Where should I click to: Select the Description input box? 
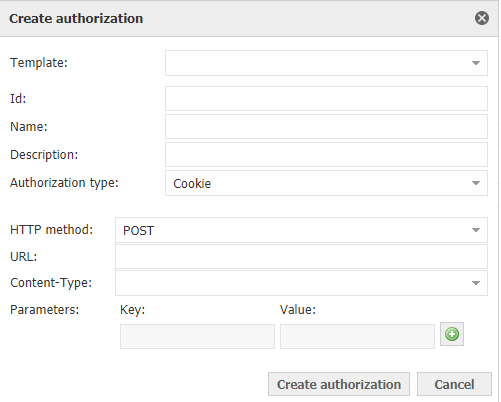(x=326, y=155)
